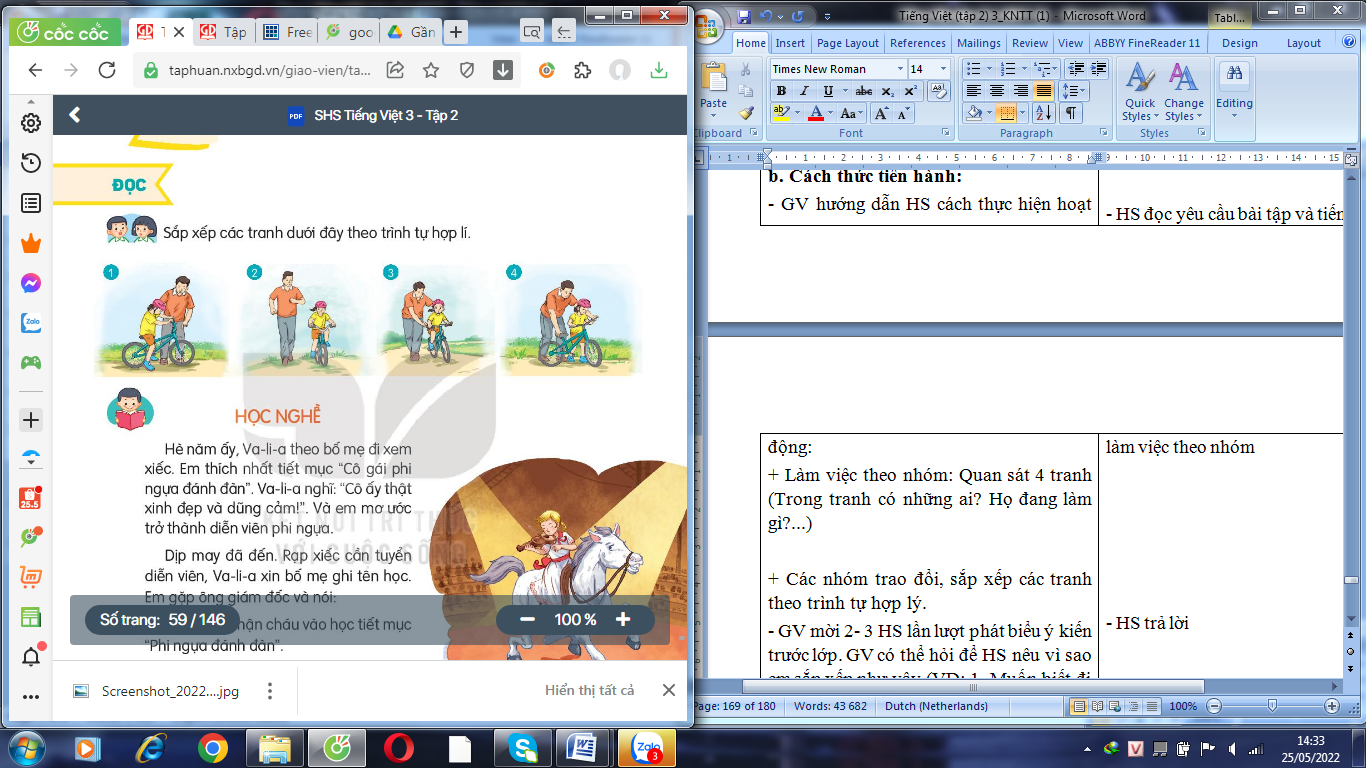Viewport: 1366px width, 768px height.
Task: Save the Word document using Quick Access
Action: [x=743, y=16]
